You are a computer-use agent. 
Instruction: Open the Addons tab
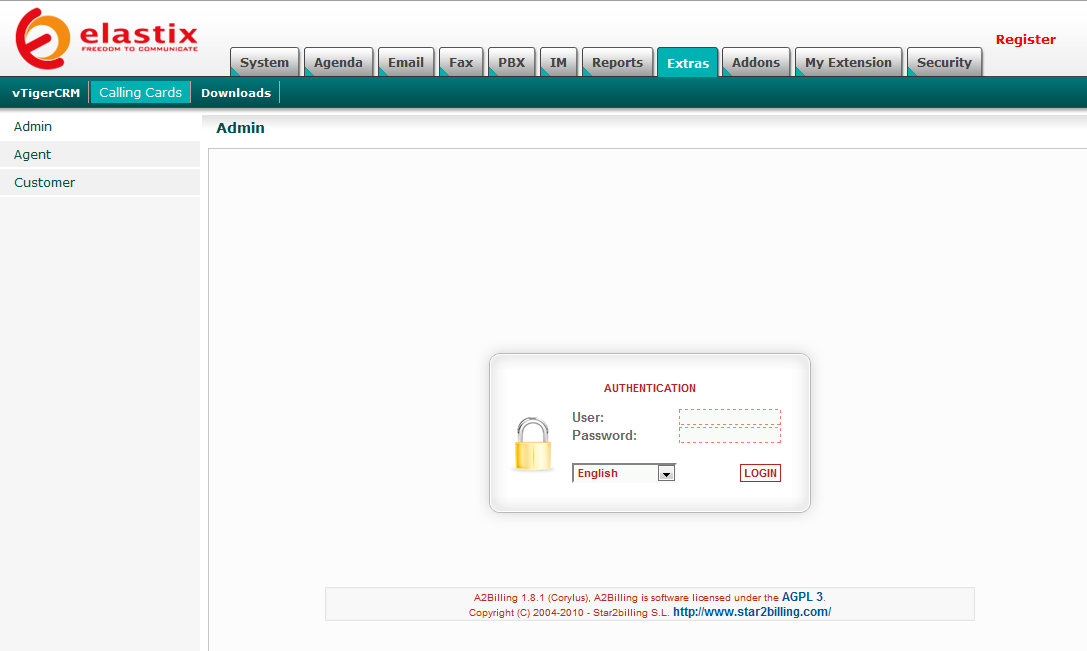click(755, 62)
